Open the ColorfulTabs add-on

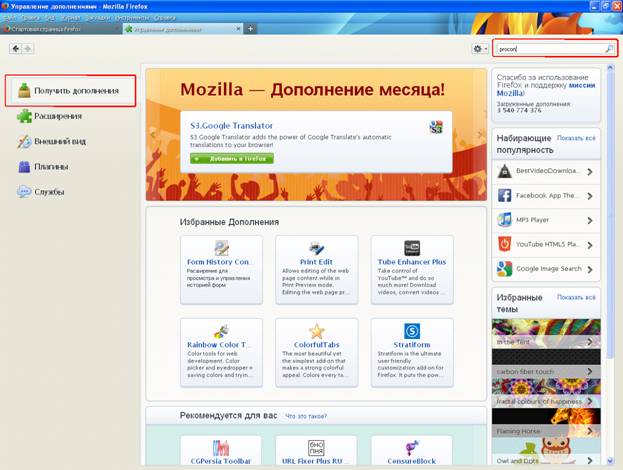[x=316, y=353]
